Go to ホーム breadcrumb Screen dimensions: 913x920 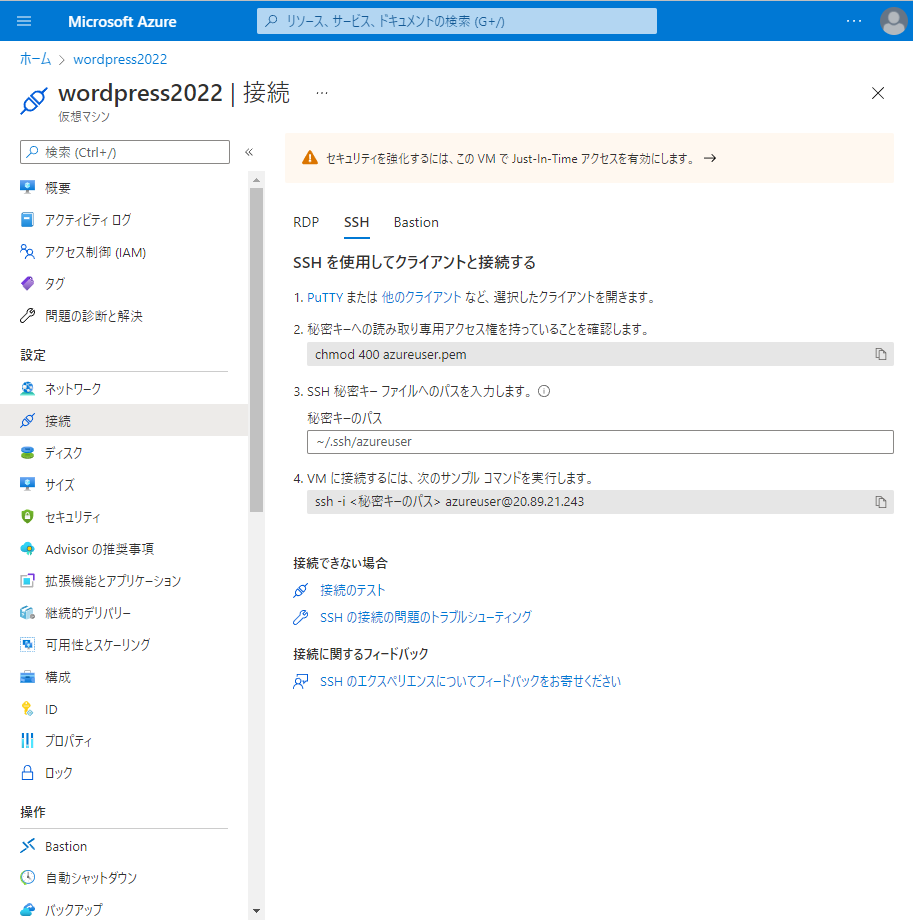pos(35,59)
